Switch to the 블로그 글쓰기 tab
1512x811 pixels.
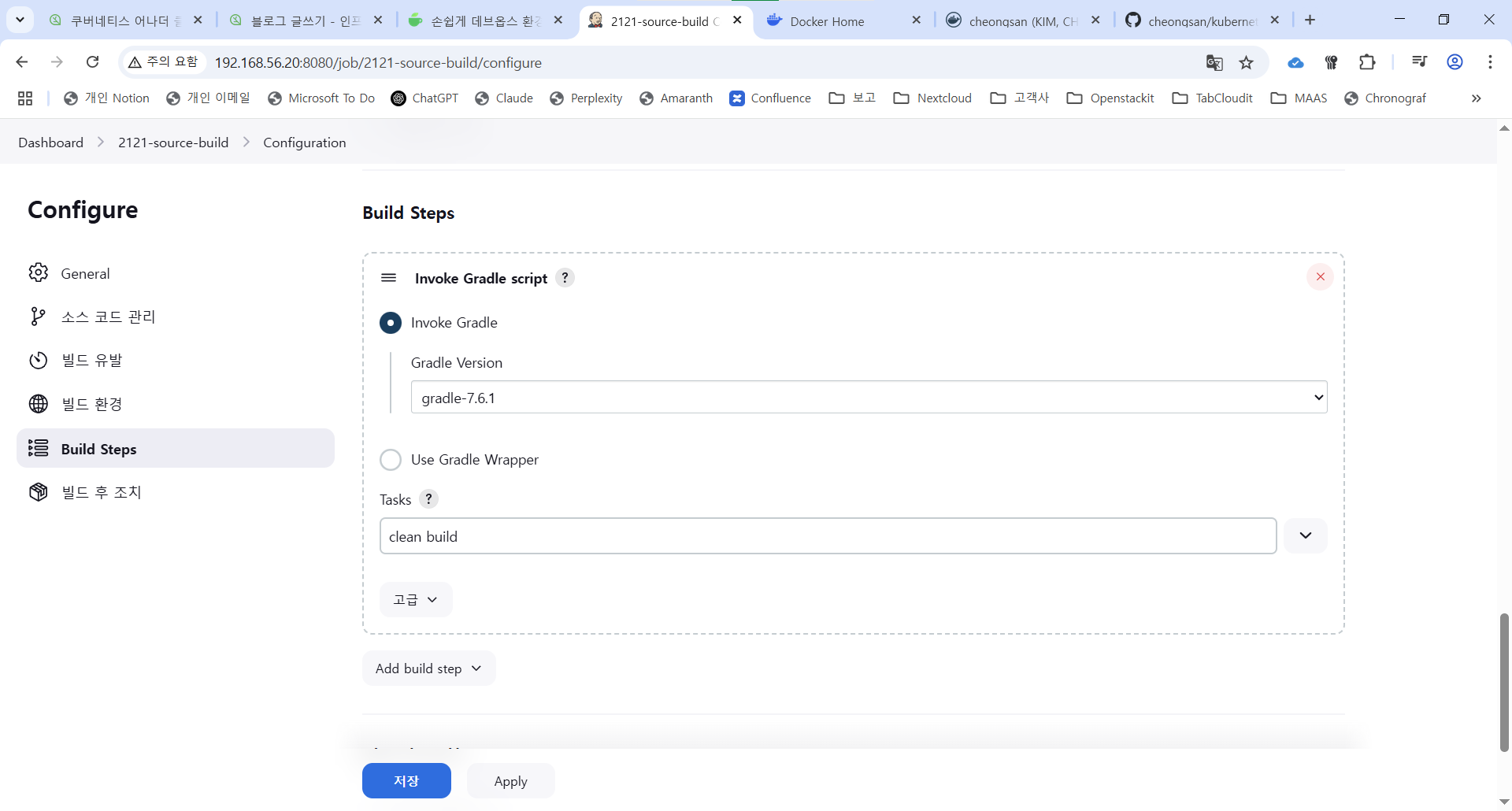306,21
